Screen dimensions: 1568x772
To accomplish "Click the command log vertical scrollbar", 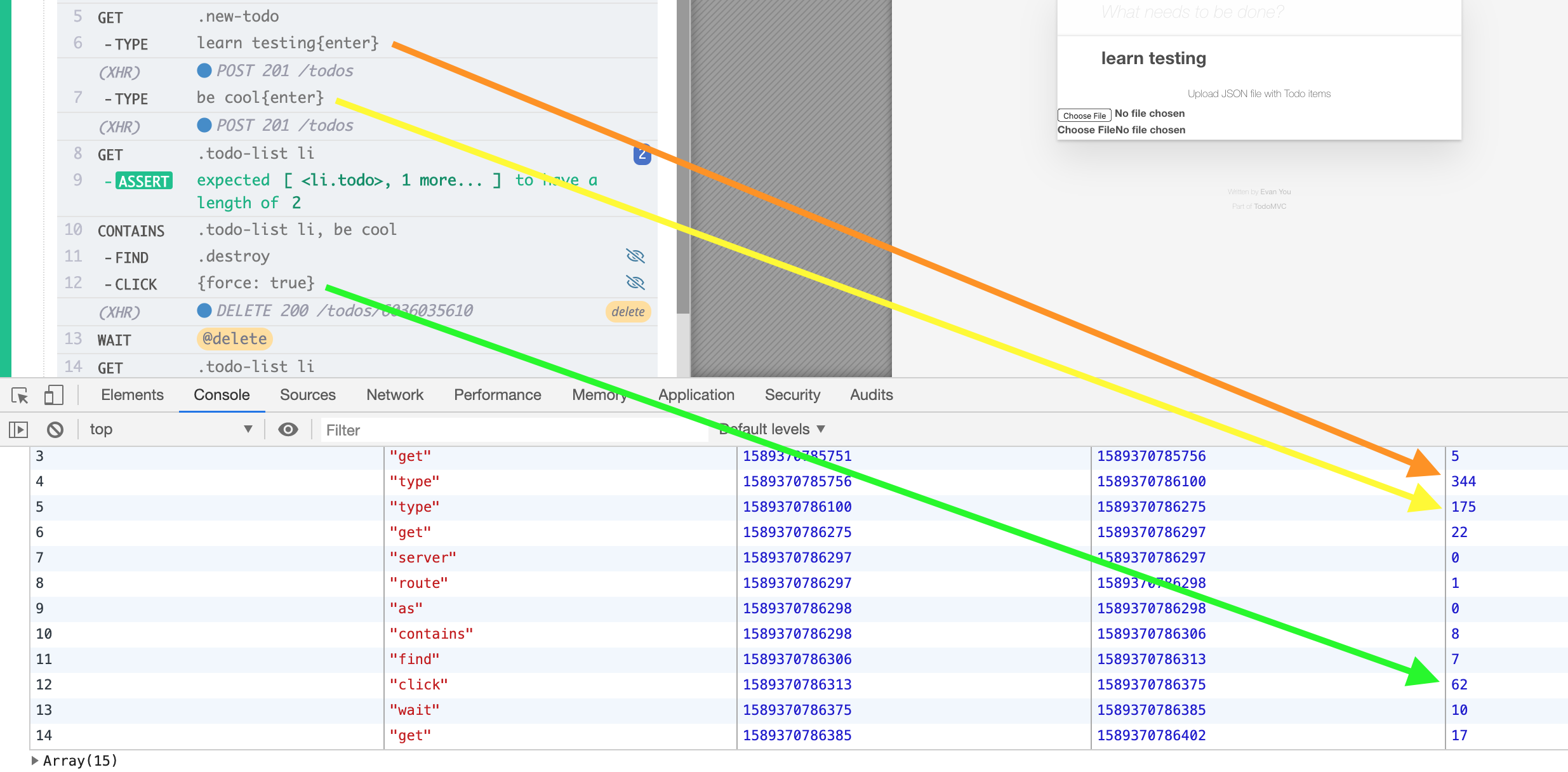I will pyautogui.click(x=683, y=159).
